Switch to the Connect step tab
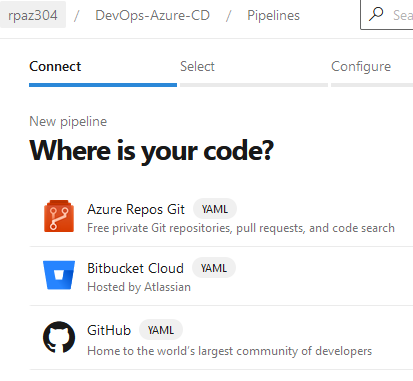The image size is (413, 381). [x=103, y=72]
